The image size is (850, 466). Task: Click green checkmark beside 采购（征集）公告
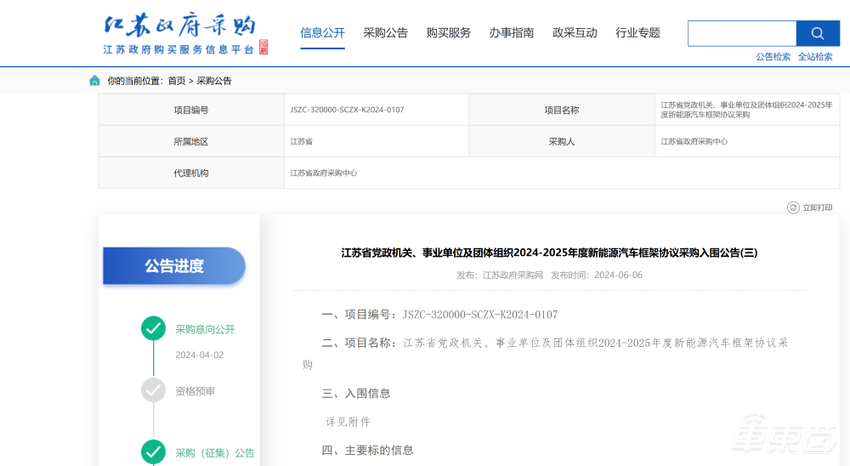pos(153,452)
